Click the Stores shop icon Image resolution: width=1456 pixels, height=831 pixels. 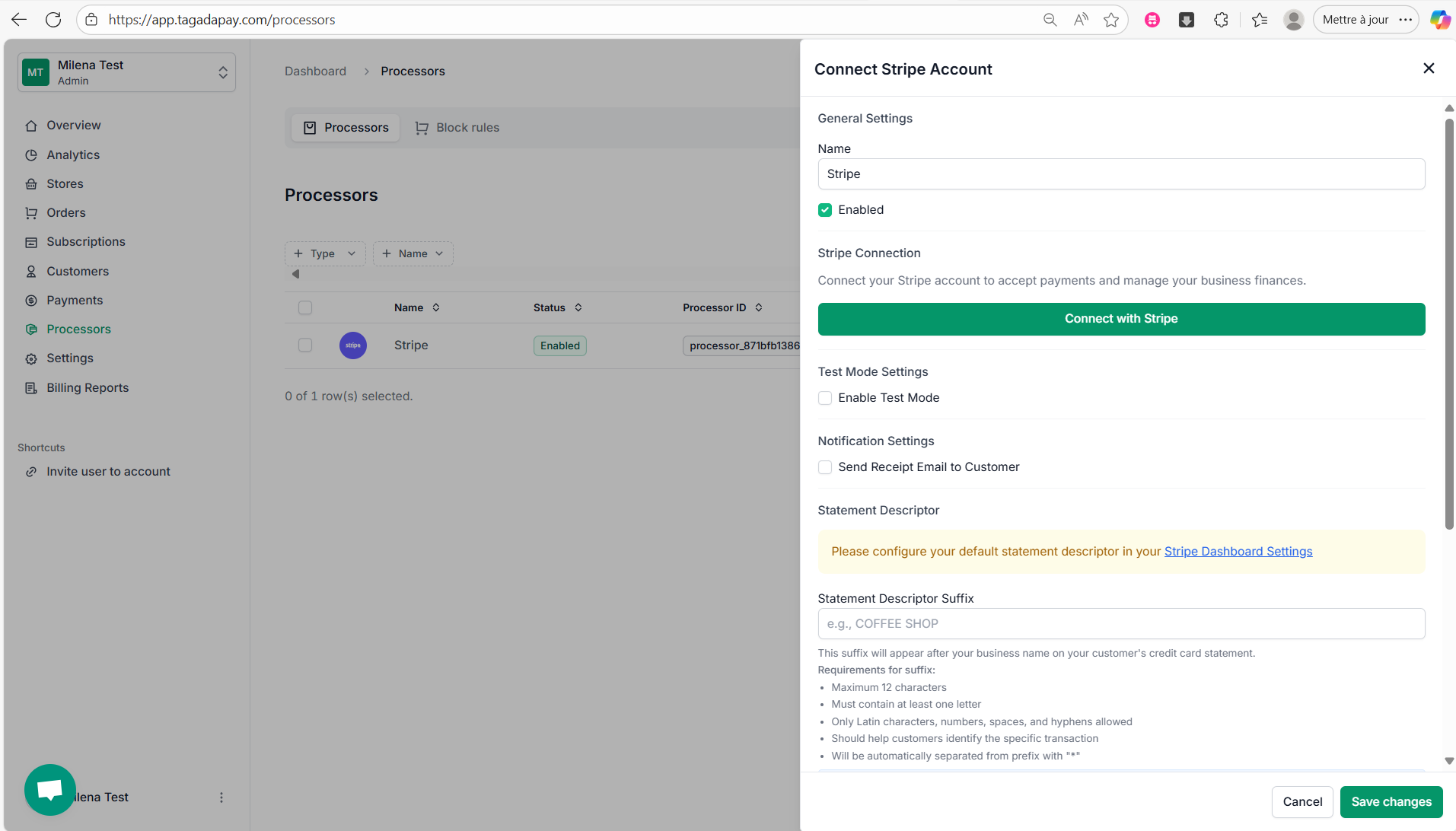(31, 184)
